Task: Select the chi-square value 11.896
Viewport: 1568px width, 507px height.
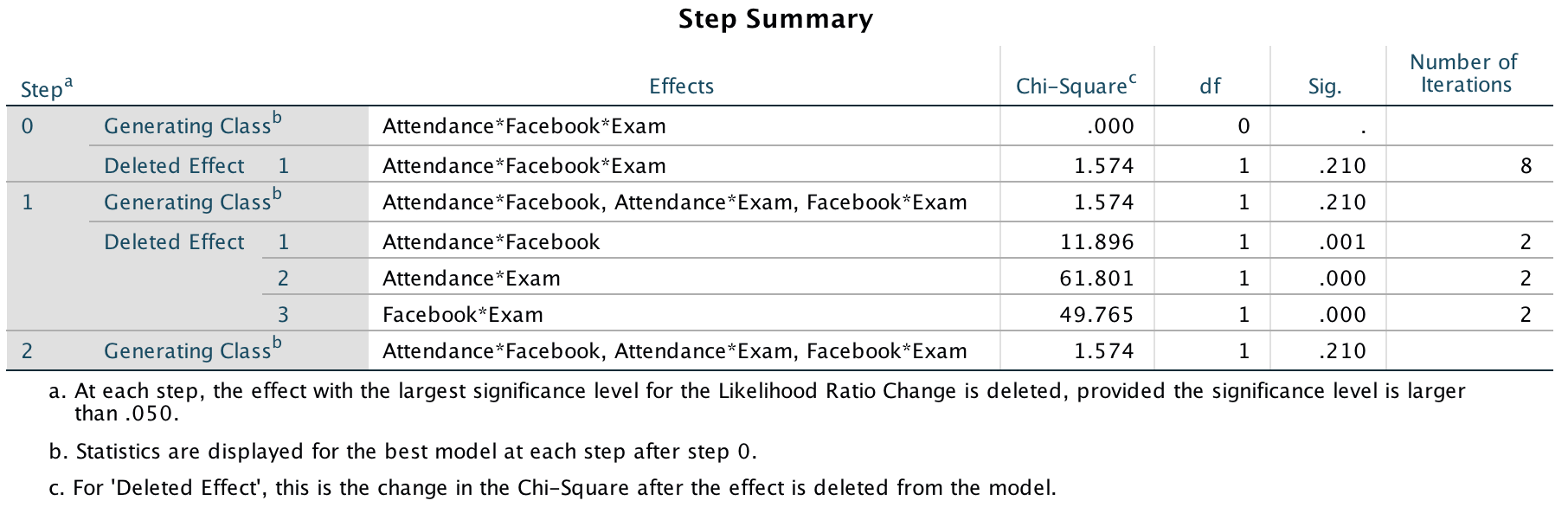Action: (1096, 242)
